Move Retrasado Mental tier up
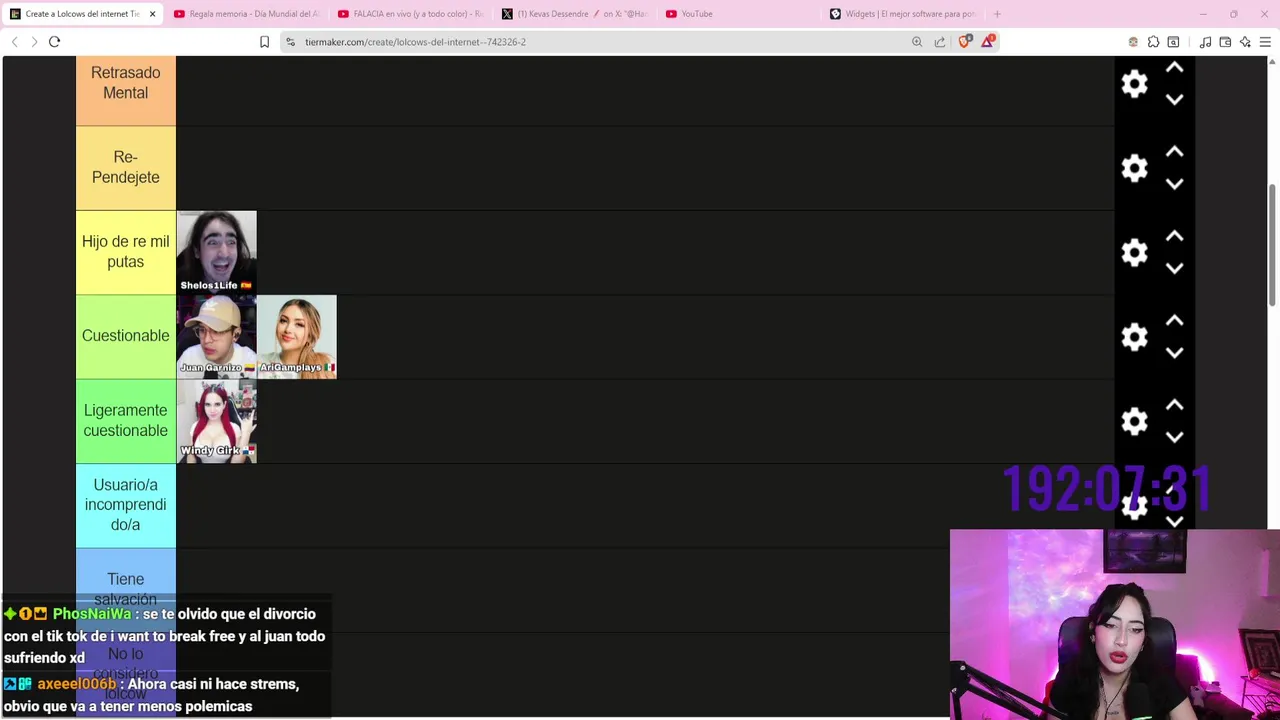This screenshot has width=1280, height=720. pos(1175,68)
